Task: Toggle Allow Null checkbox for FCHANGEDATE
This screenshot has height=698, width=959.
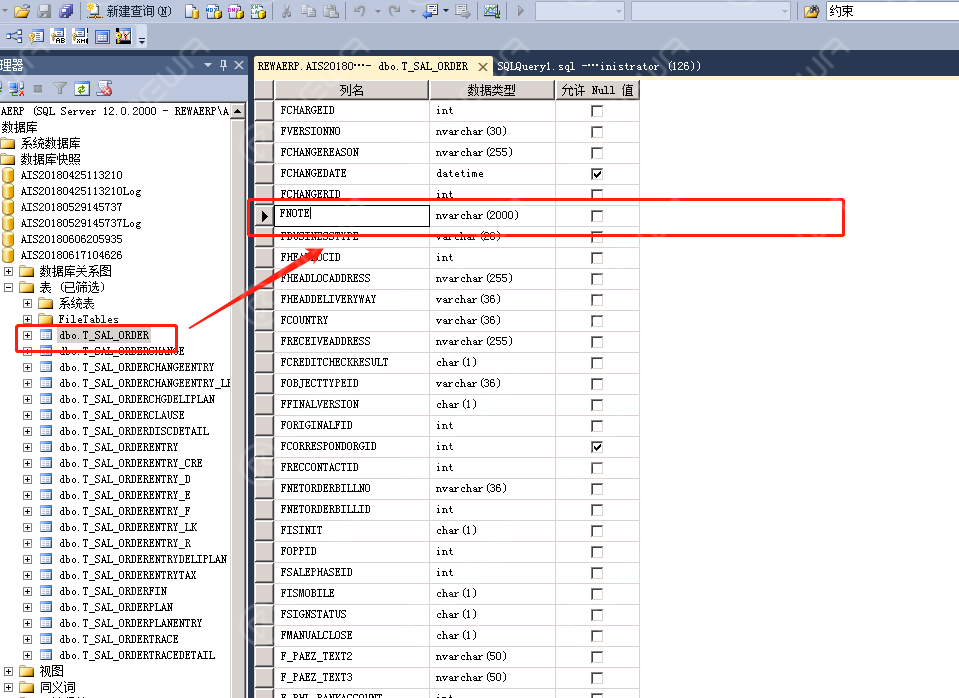Action: 597,174
